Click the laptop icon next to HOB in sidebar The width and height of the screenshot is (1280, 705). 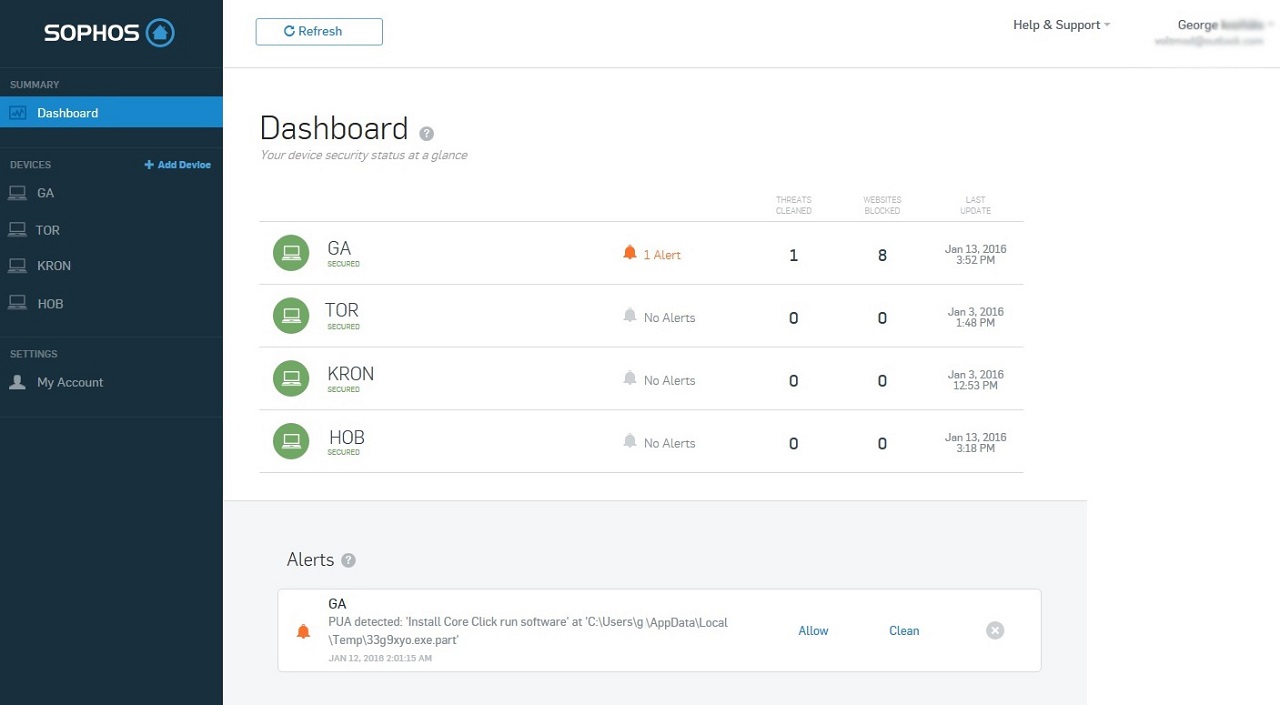point(17,303)
